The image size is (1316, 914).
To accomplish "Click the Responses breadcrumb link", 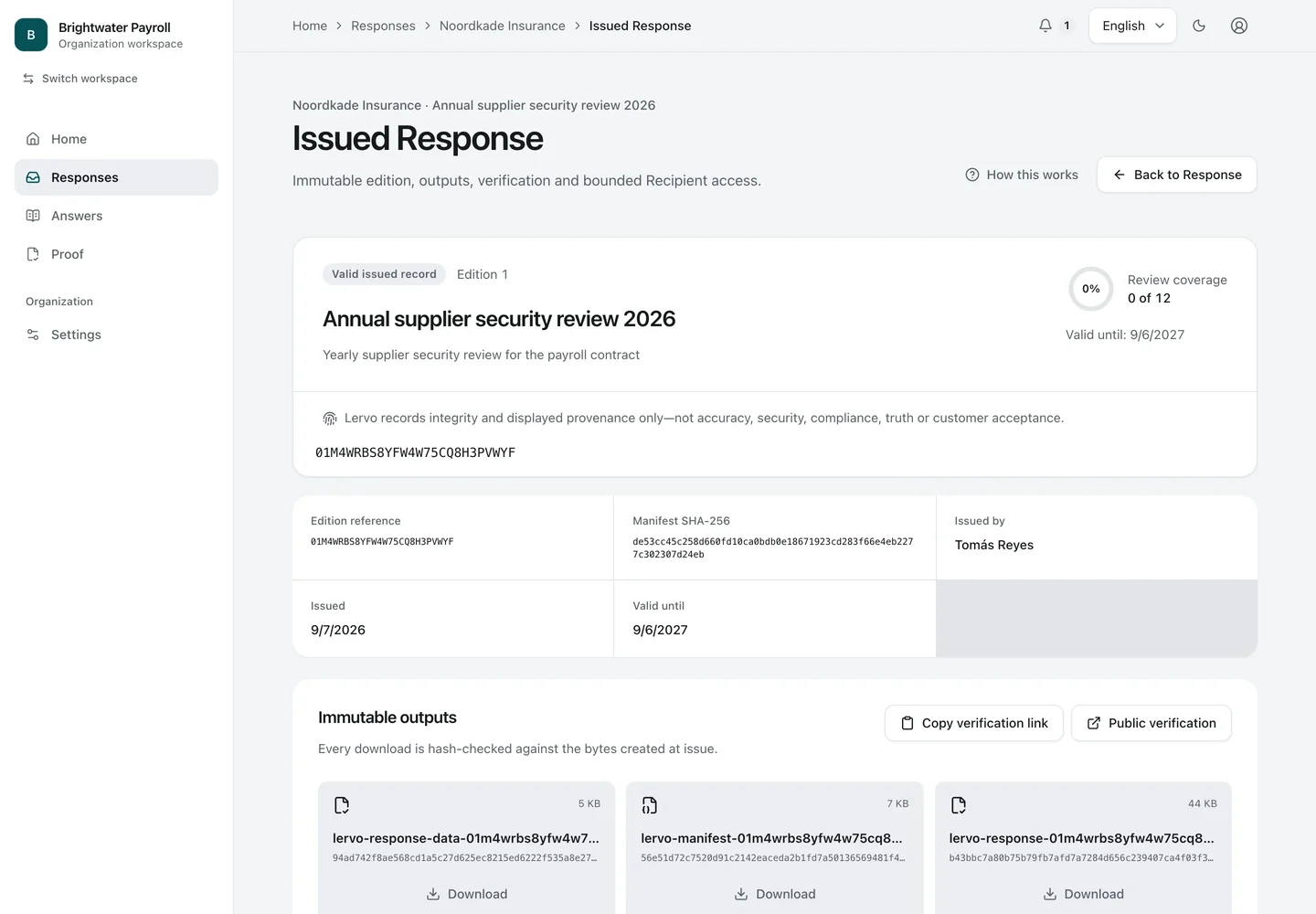I will click(383, 26).
